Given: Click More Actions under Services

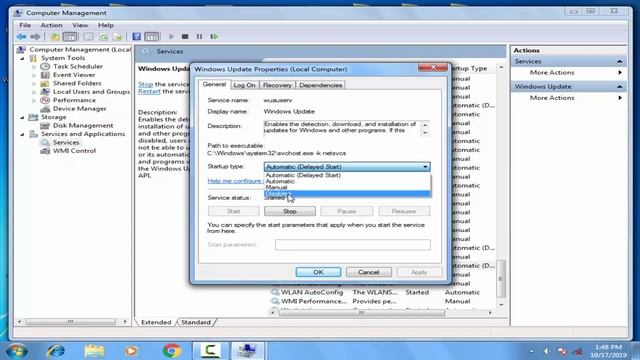Looking at the screenshot, I should pyautogui.click(x=552, y=73).
